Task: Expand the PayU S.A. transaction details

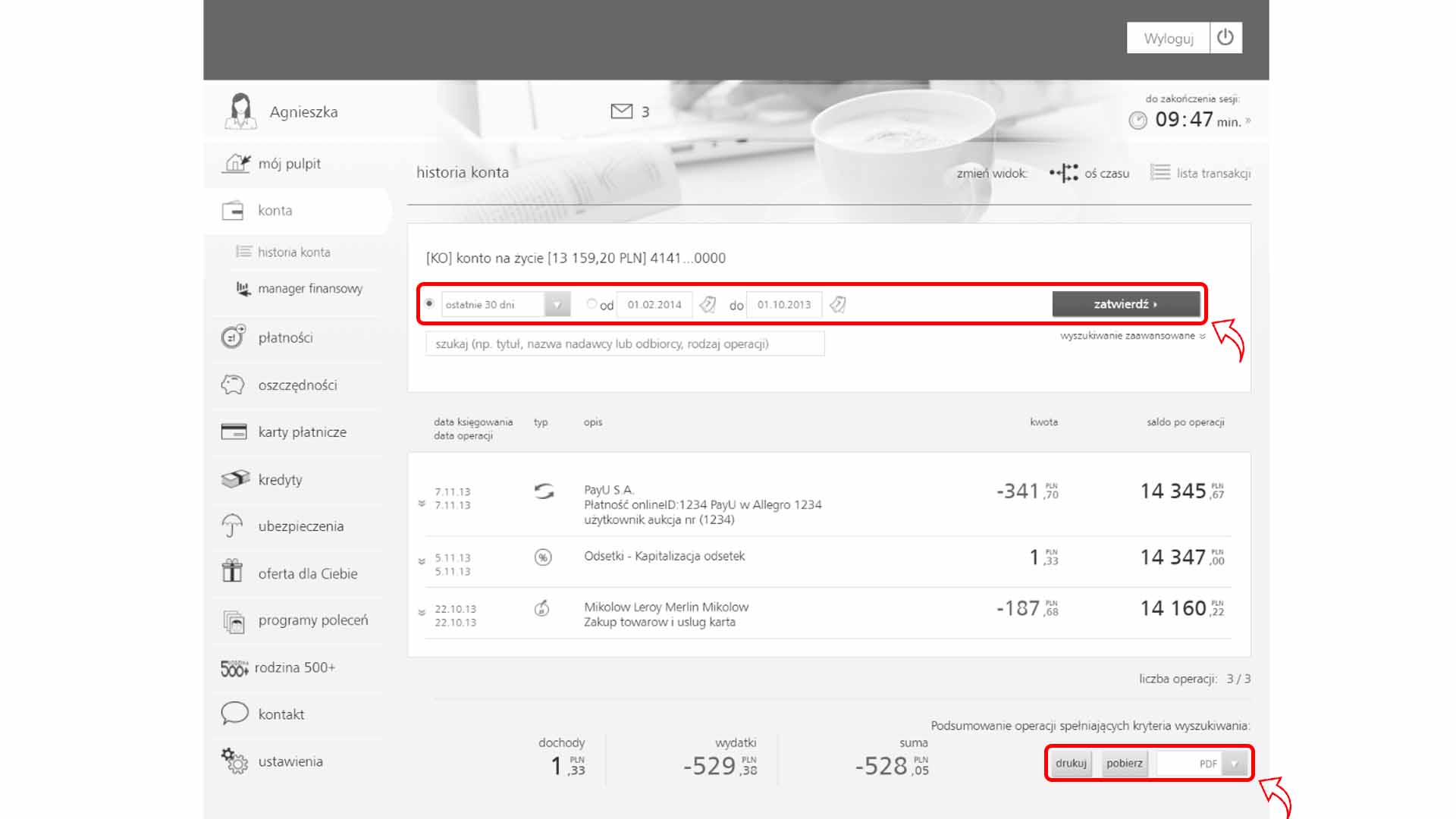Action: [x=422, y=504]
